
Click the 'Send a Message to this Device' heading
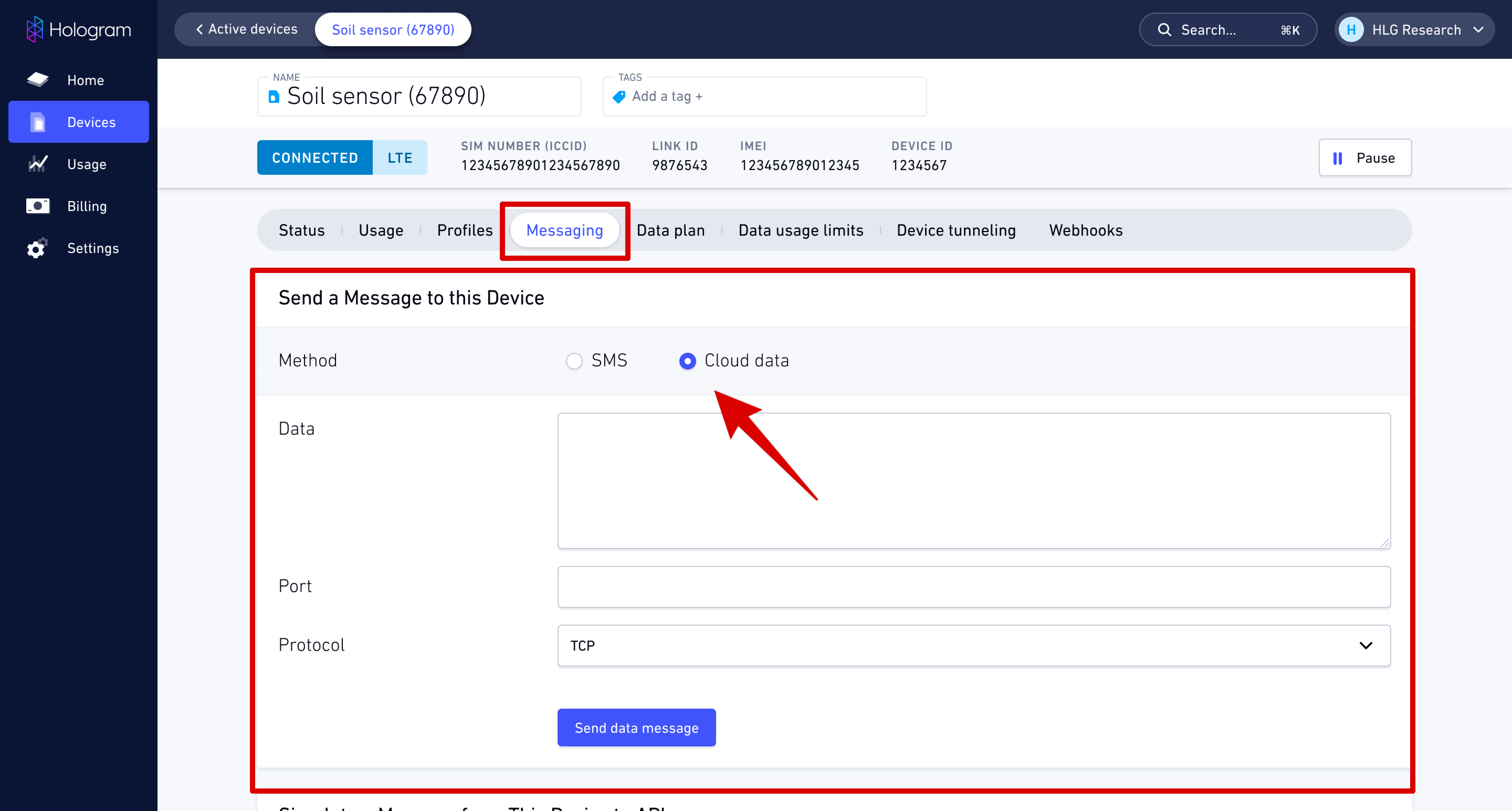tap(411, 298)
